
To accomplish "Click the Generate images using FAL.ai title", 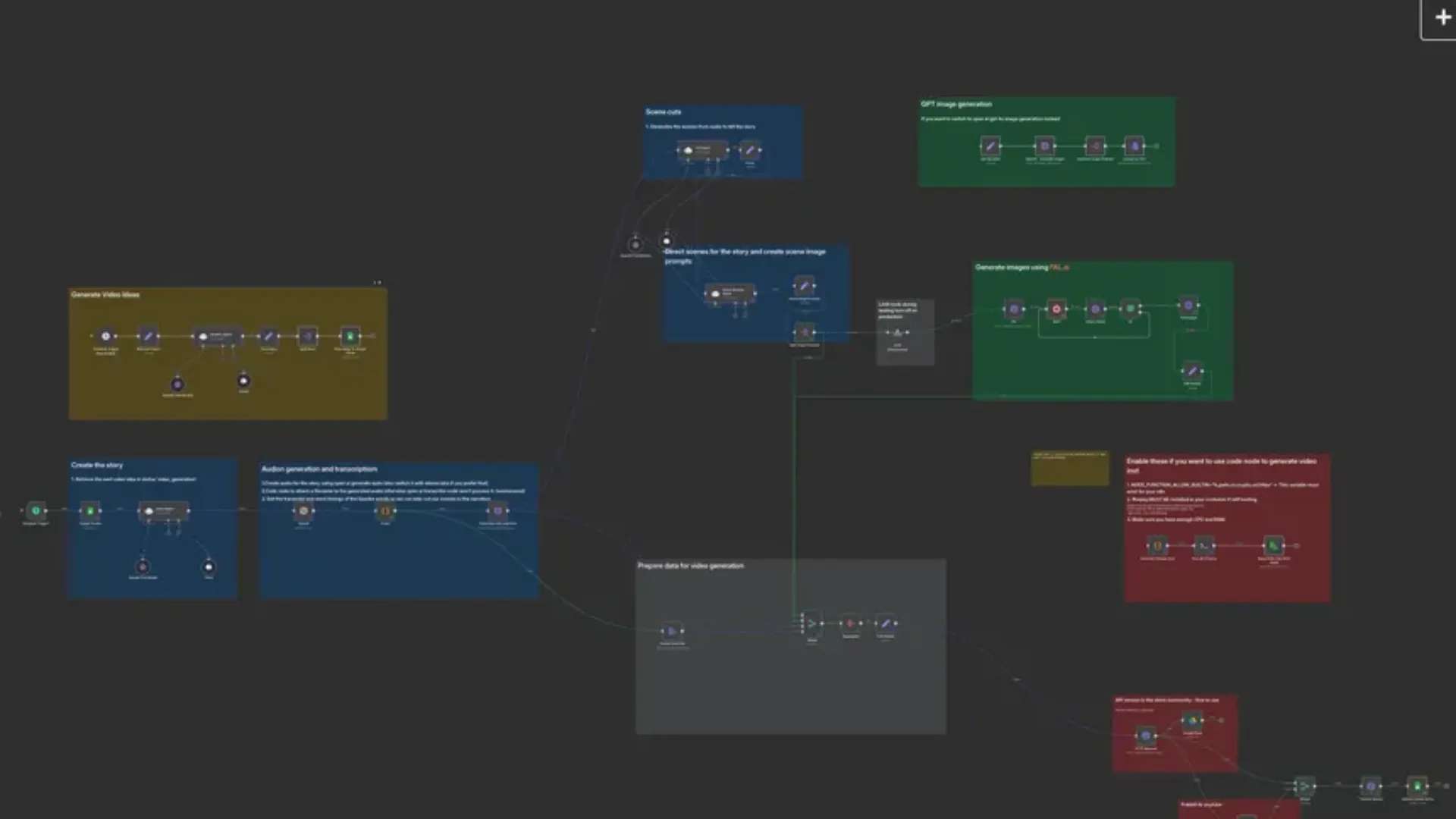I will 1022,267.
